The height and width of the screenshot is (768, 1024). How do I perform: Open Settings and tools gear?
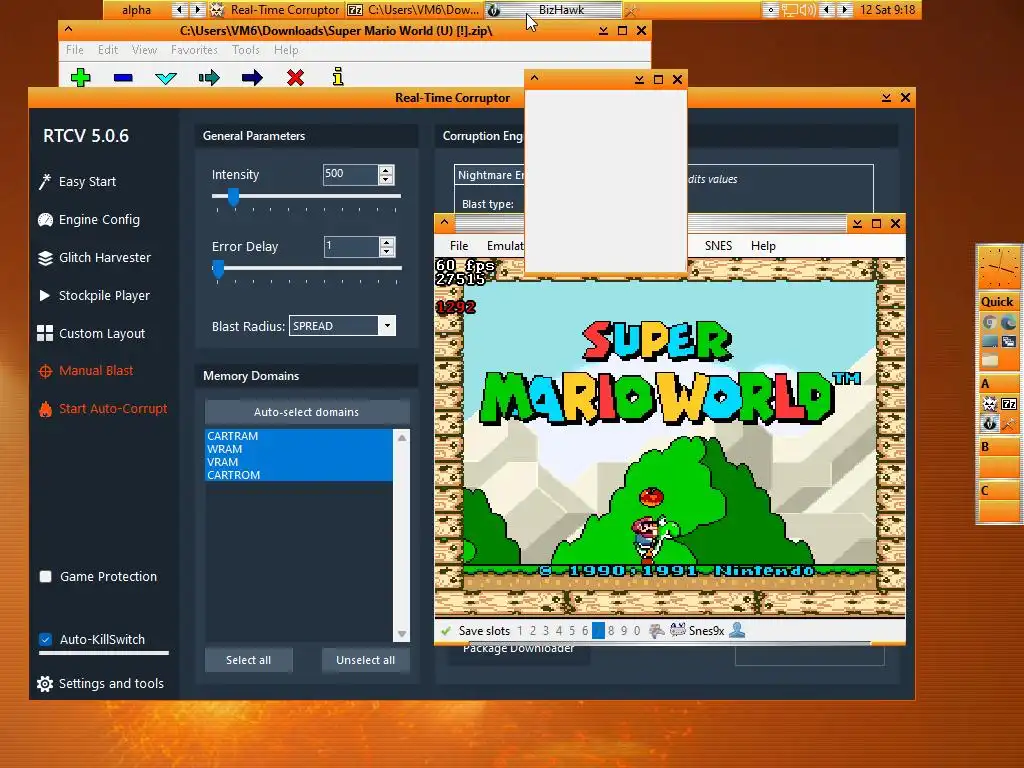101,684
